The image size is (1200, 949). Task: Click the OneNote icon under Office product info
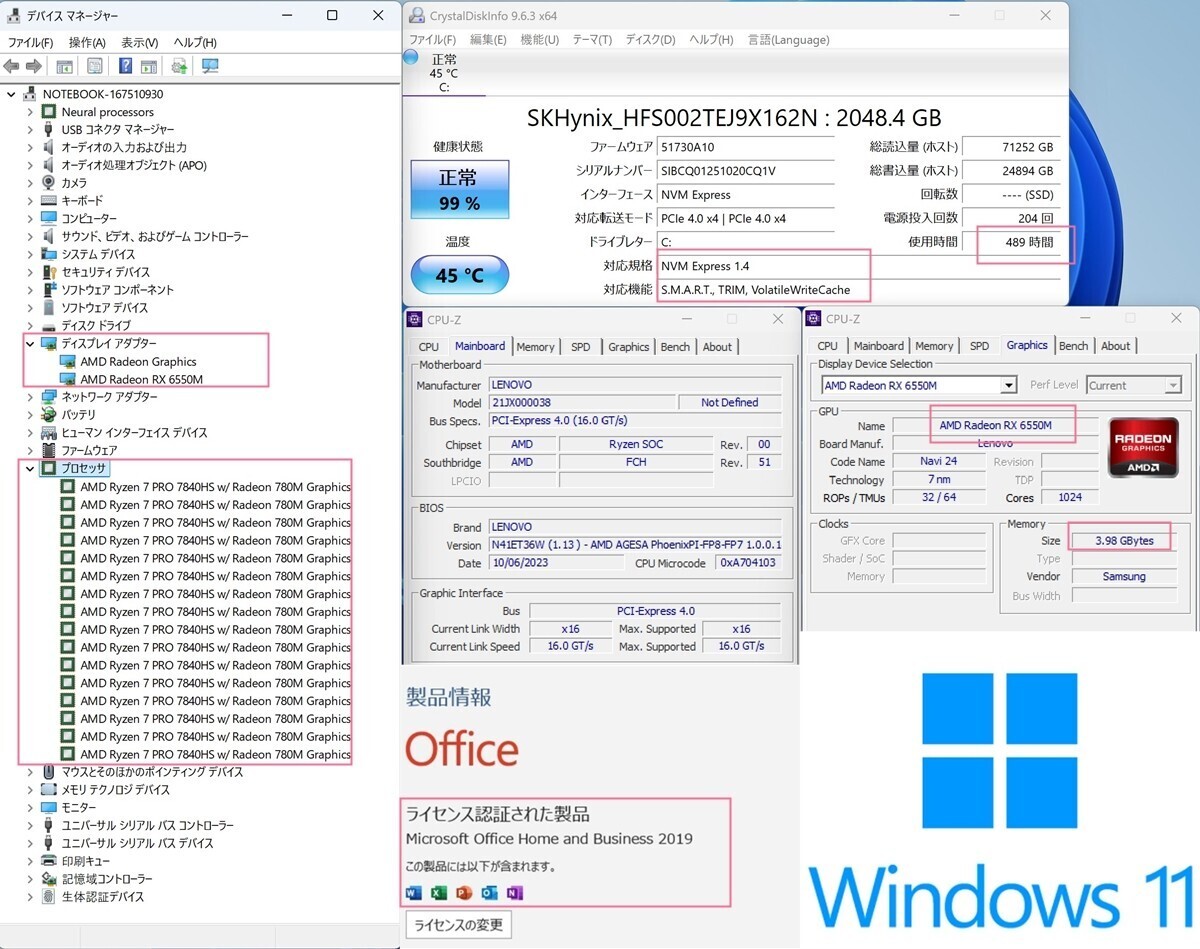[514, 892]
